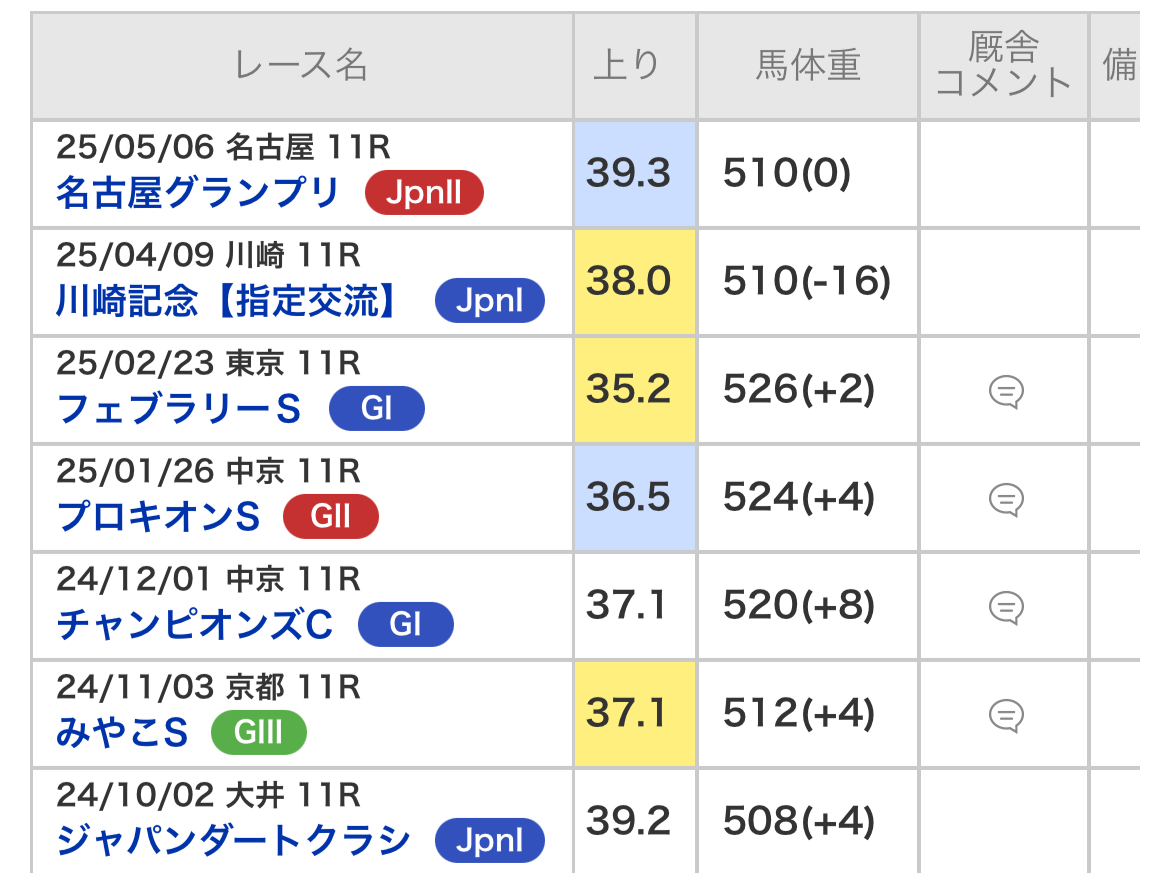The height and width of the screenshot is (873, 1170).
Task: Click the green GIII badge beside みやこS
Action: (258, 733)
